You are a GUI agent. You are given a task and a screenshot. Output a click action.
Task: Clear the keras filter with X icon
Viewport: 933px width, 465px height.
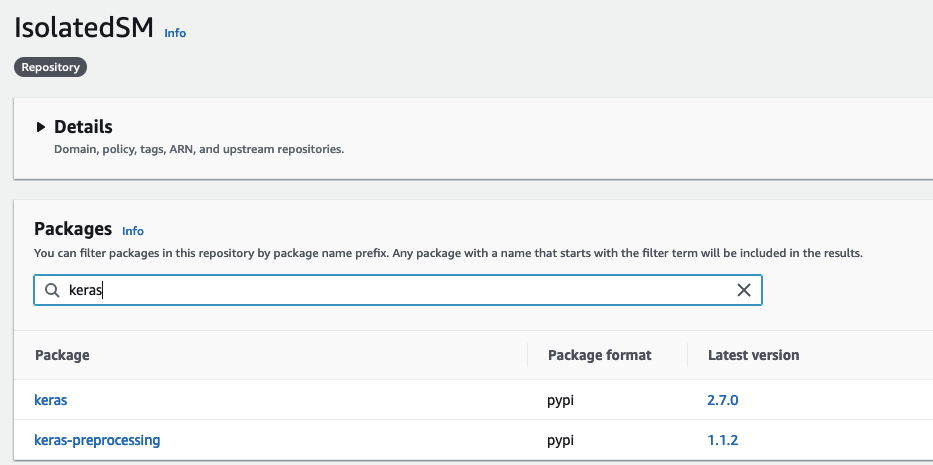pyautogui.click(x=743, y=290)
